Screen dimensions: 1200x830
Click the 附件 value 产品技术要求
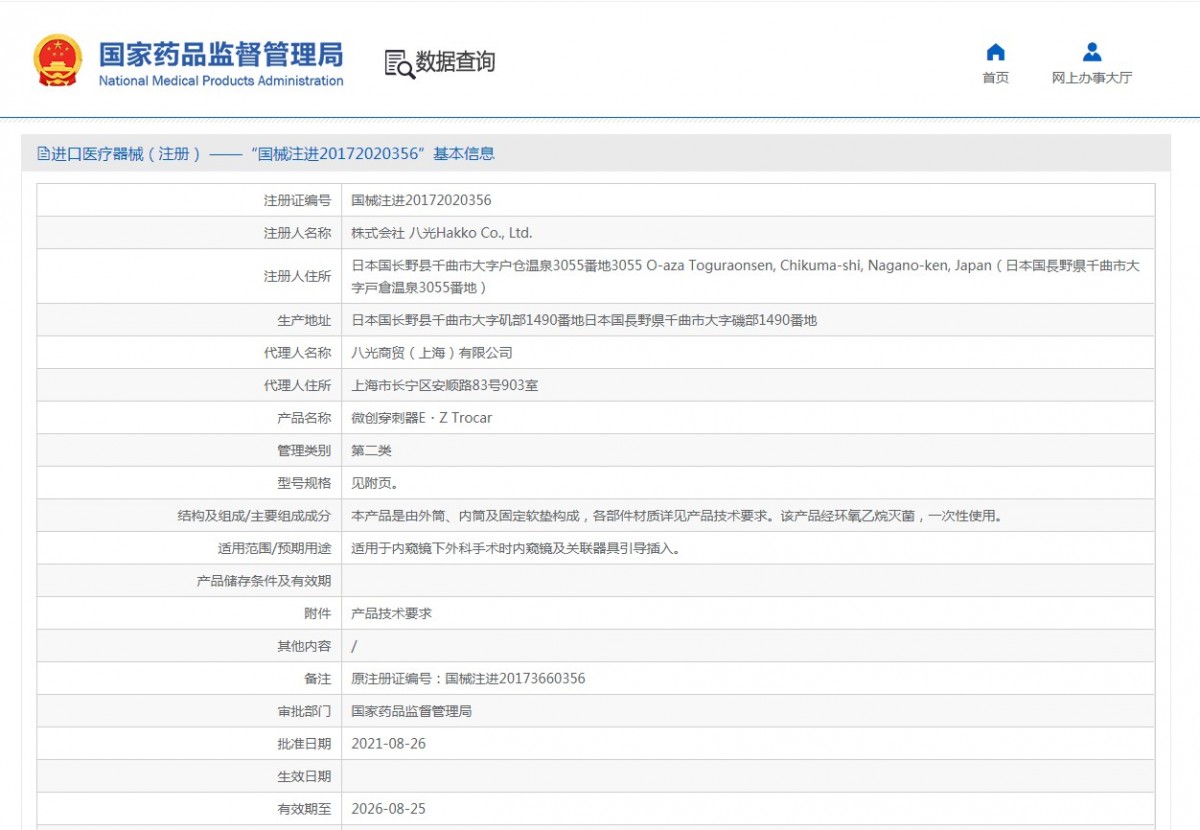(391, 613)
